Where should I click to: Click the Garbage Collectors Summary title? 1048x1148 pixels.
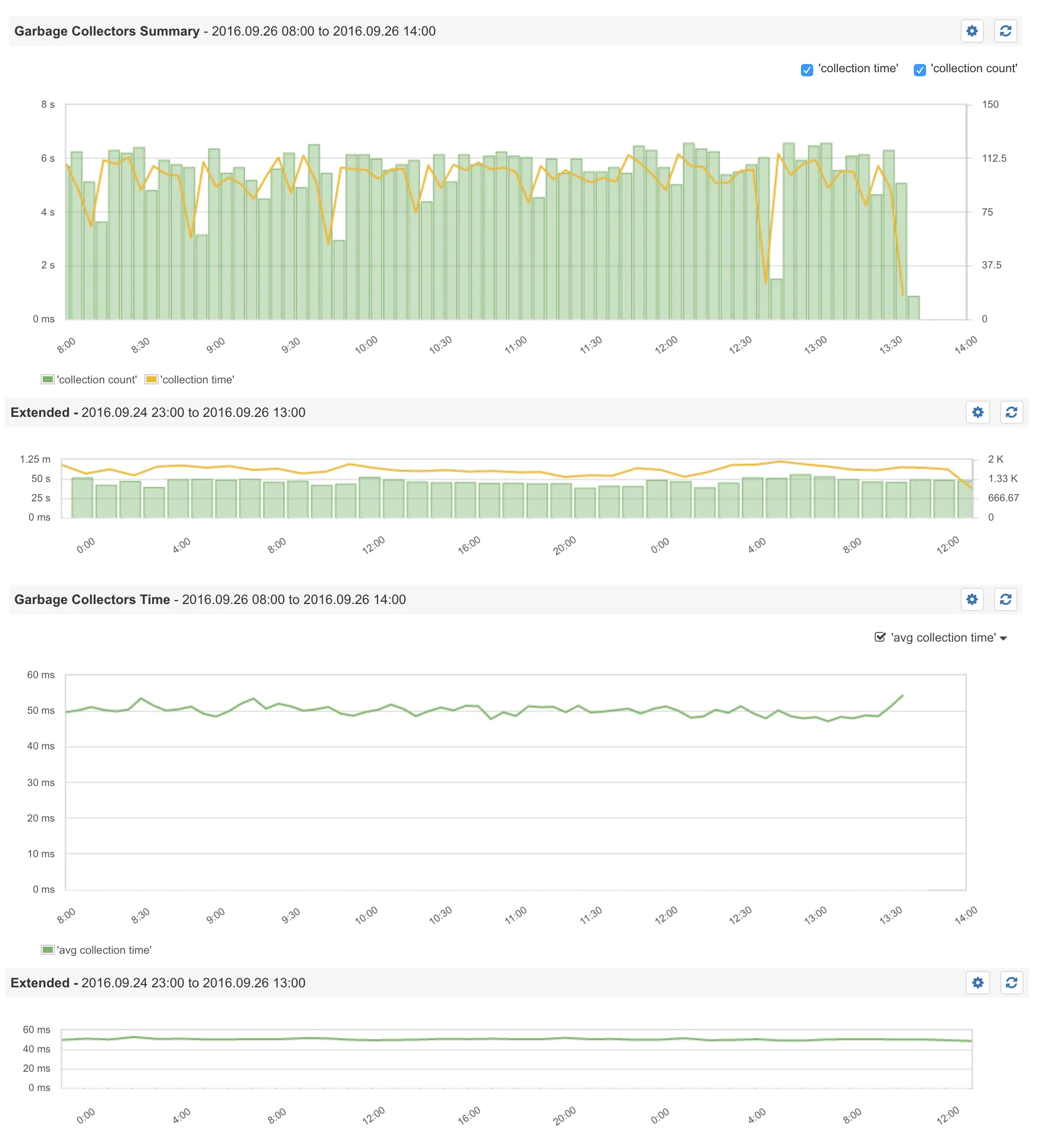[x=107, y=32]
